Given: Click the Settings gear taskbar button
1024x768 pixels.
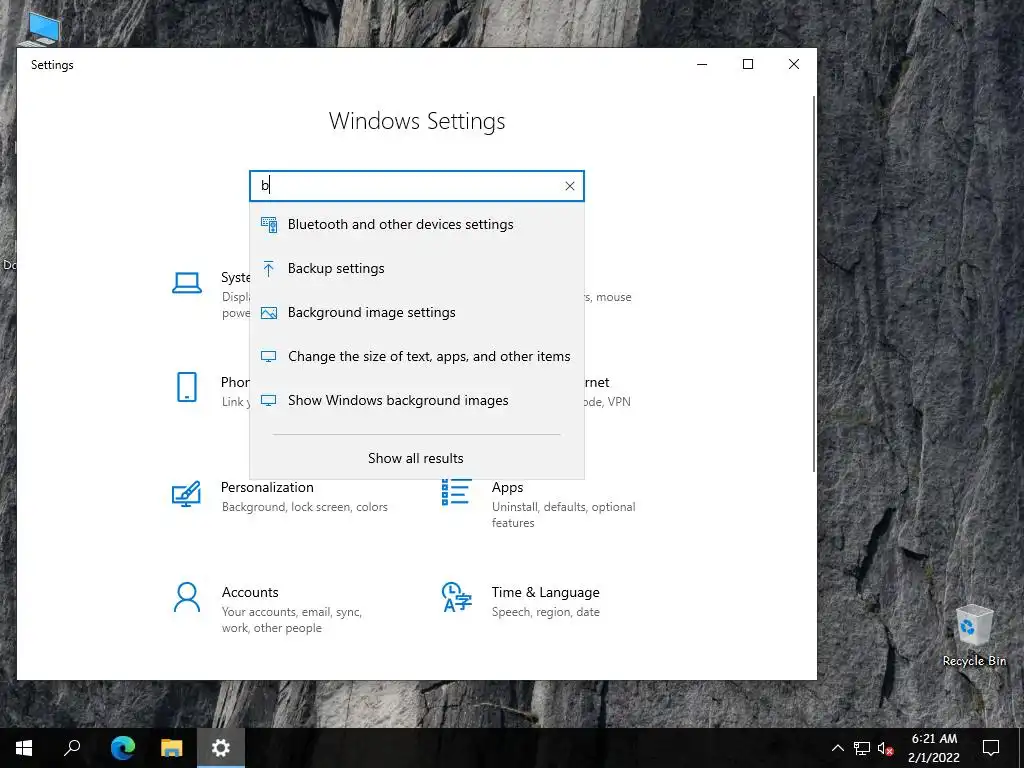Looking at the screenshot, I should [x=221, y=748].
